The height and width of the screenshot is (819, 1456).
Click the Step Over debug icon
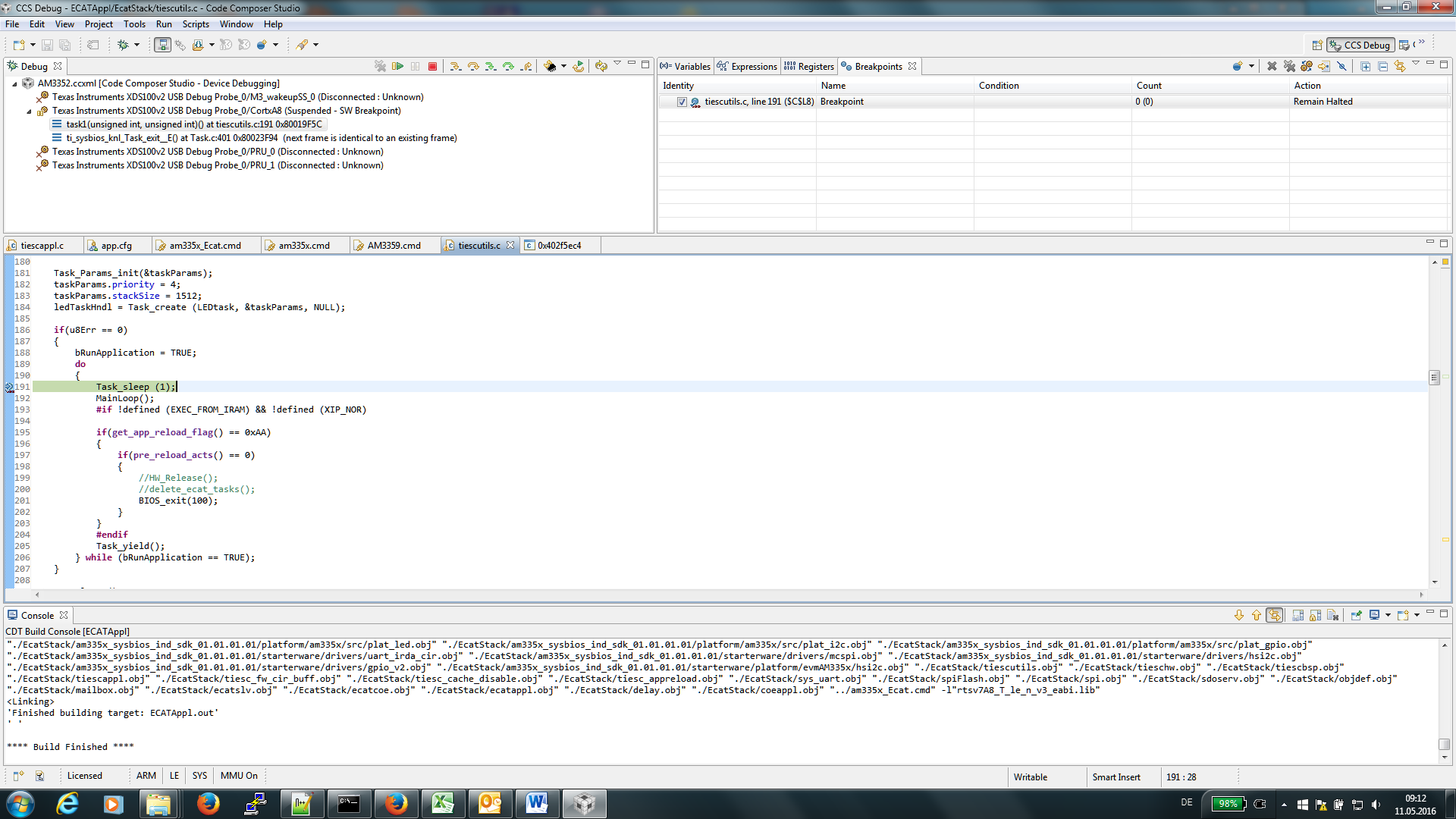tap(473, 67)
